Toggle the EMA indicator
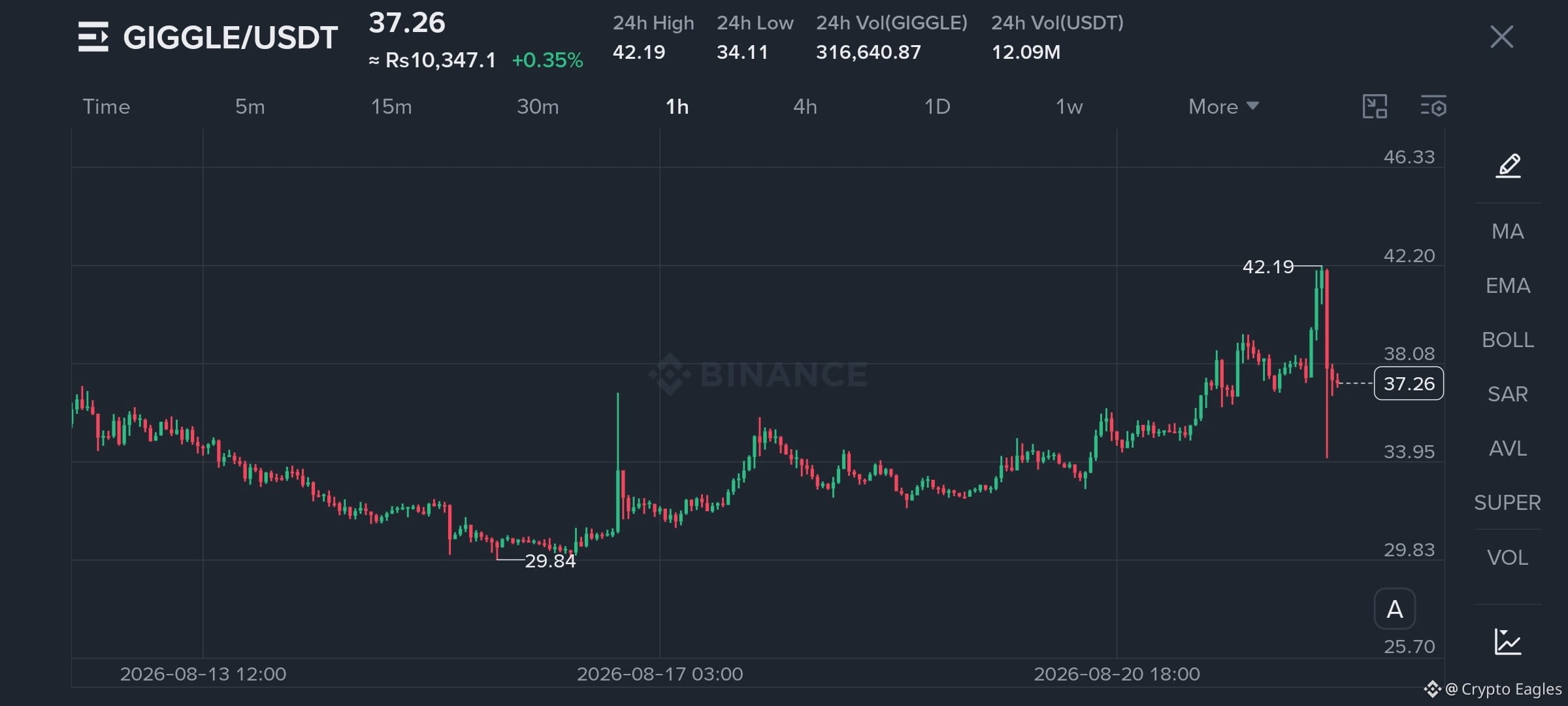This screenshot has height=706, width=1568. [1508, 286]
